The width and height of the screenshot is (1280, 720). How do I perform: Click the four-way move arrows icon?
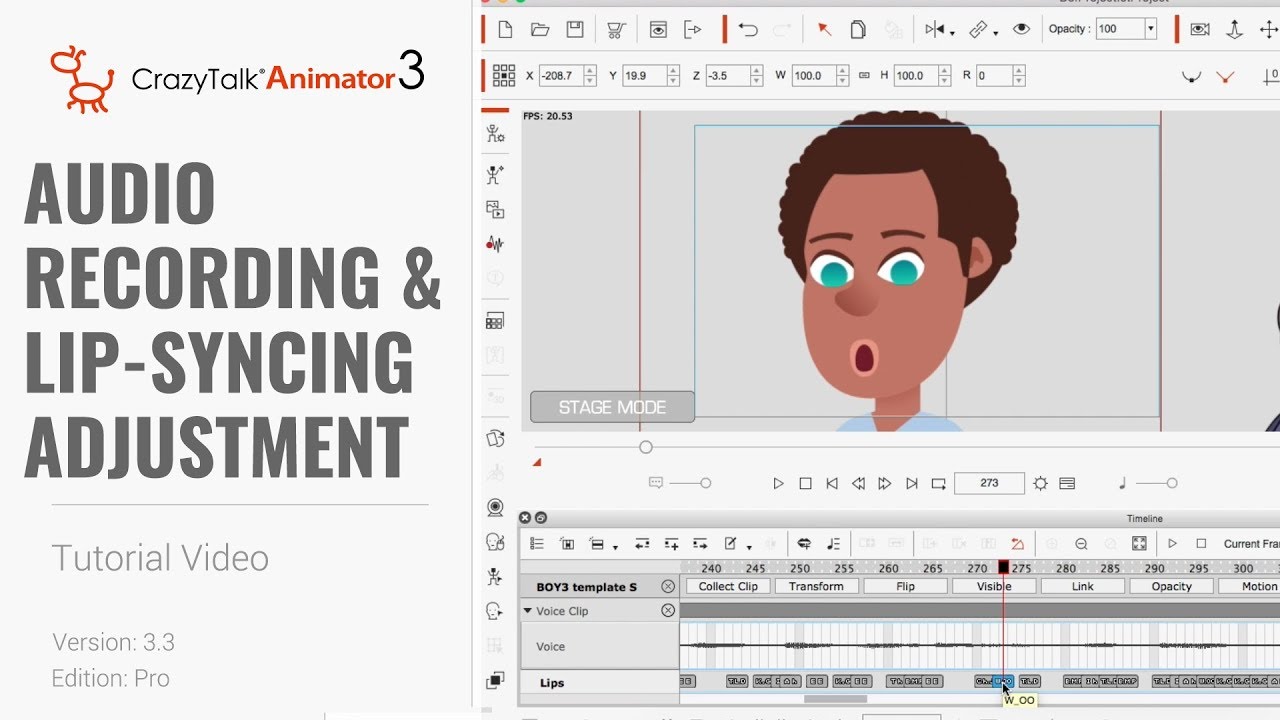tap(1268, 30)
